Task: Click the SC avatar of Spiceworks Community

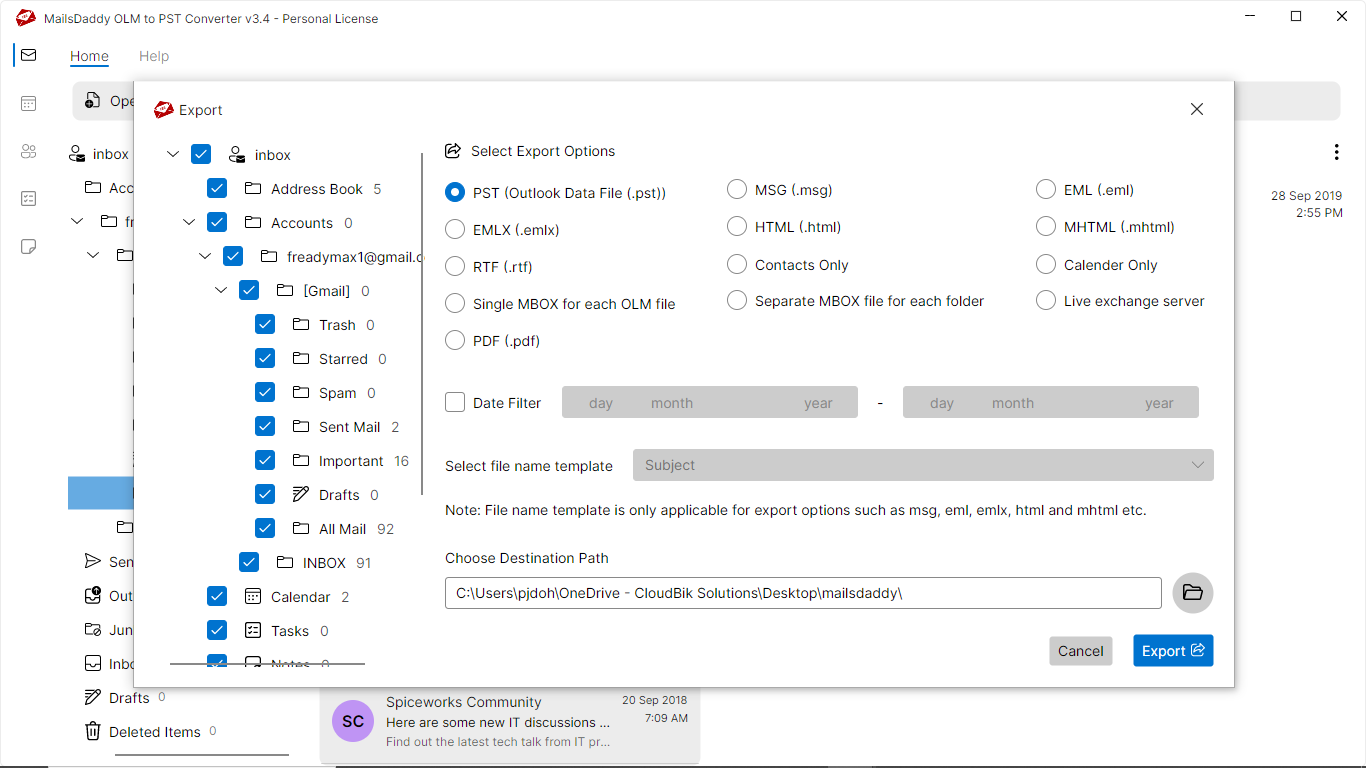Action: (x=352, y=721)
